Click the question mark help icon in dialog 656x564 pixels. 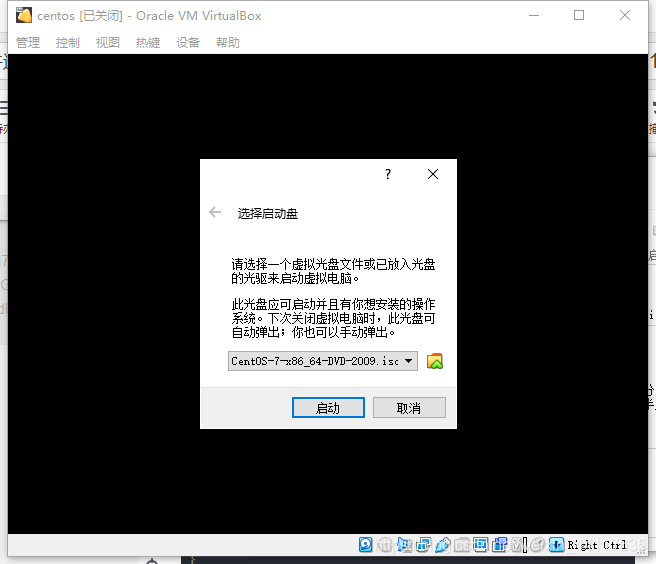(x=388, y=174)
